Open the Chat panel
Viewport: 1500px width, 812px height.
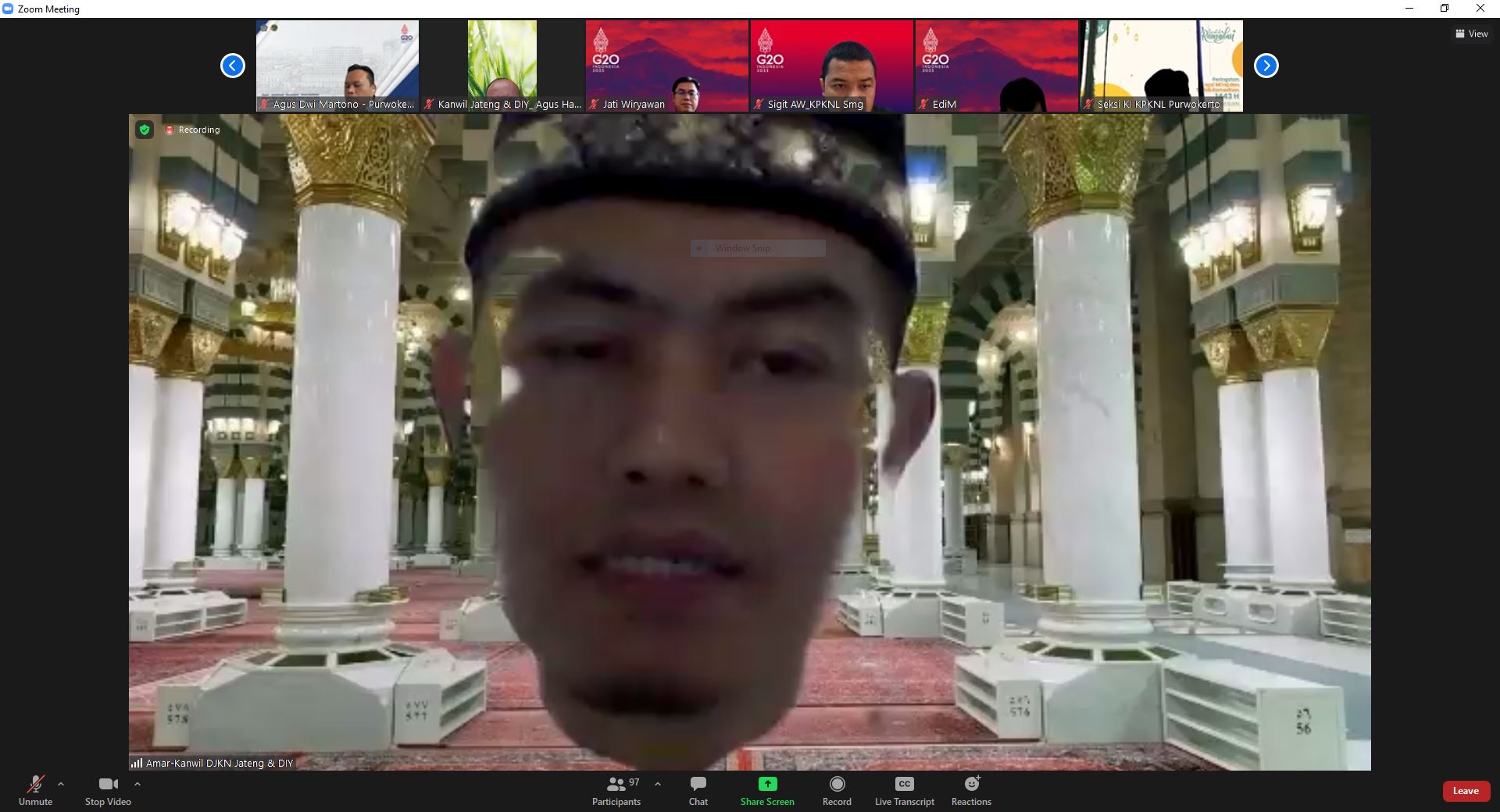[x=698, y=790]
